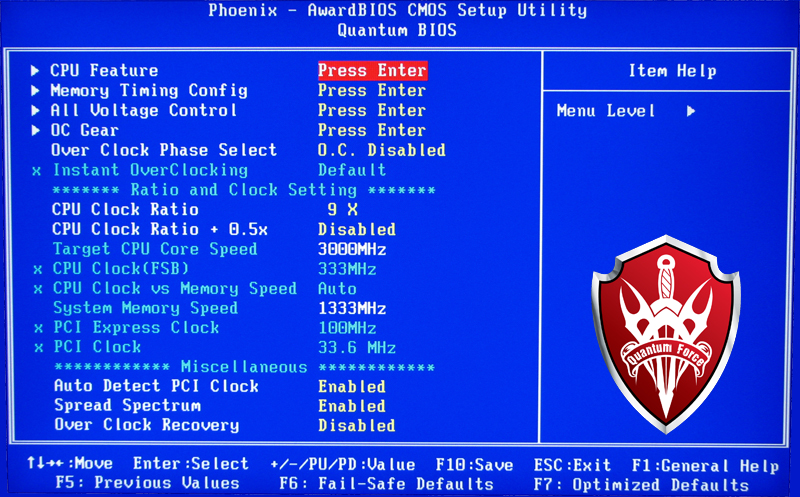The width and height of the screenshot is (800, 497).
Task: Click the x marker beside CPU Clock(FSB)
Action: pyautogui.click(x=38, y=270)
